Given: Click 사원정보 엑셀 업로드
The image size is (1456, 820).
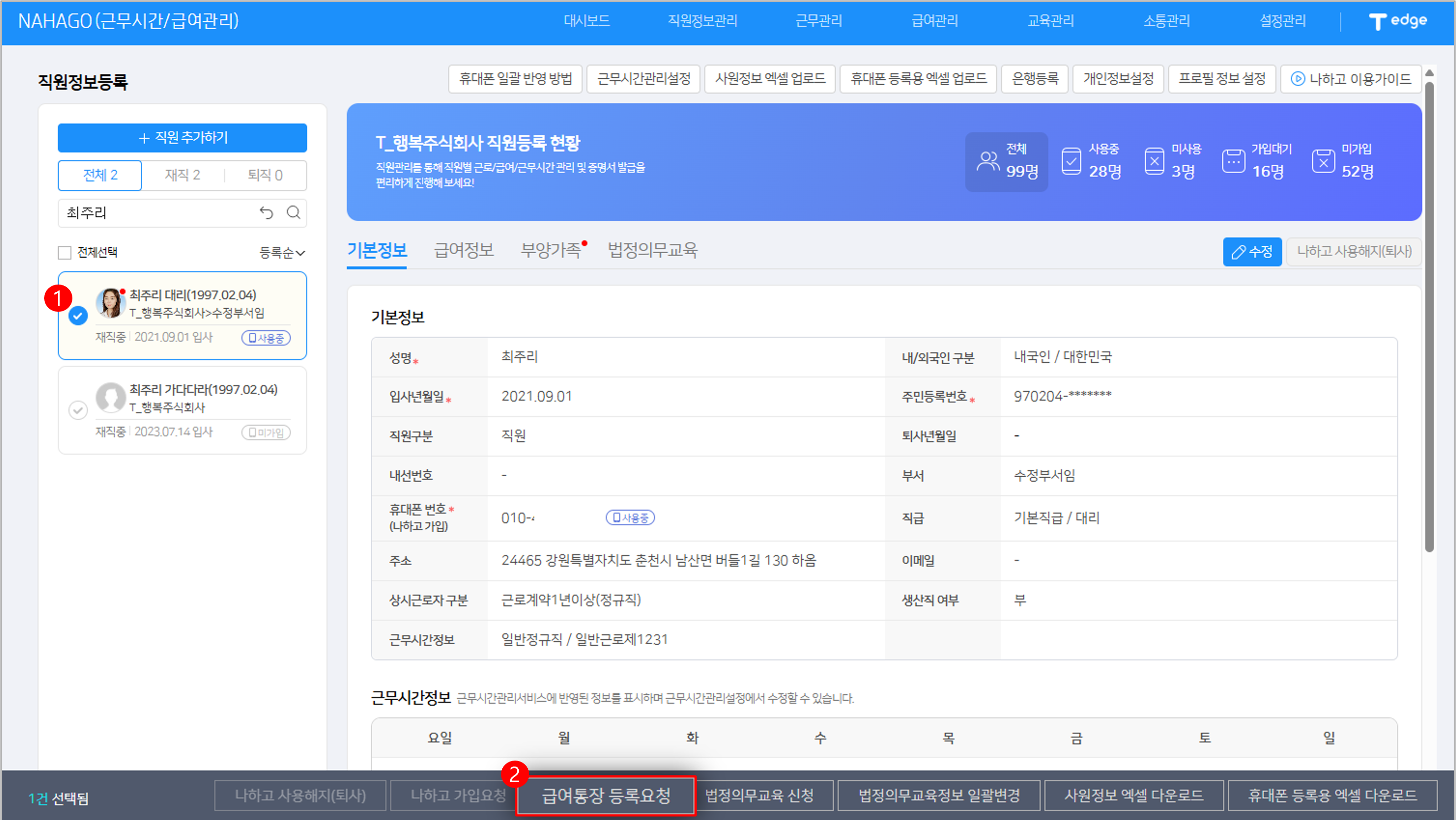Looking at the screenshot, I should pyautogui.click(x=770, y=79).
